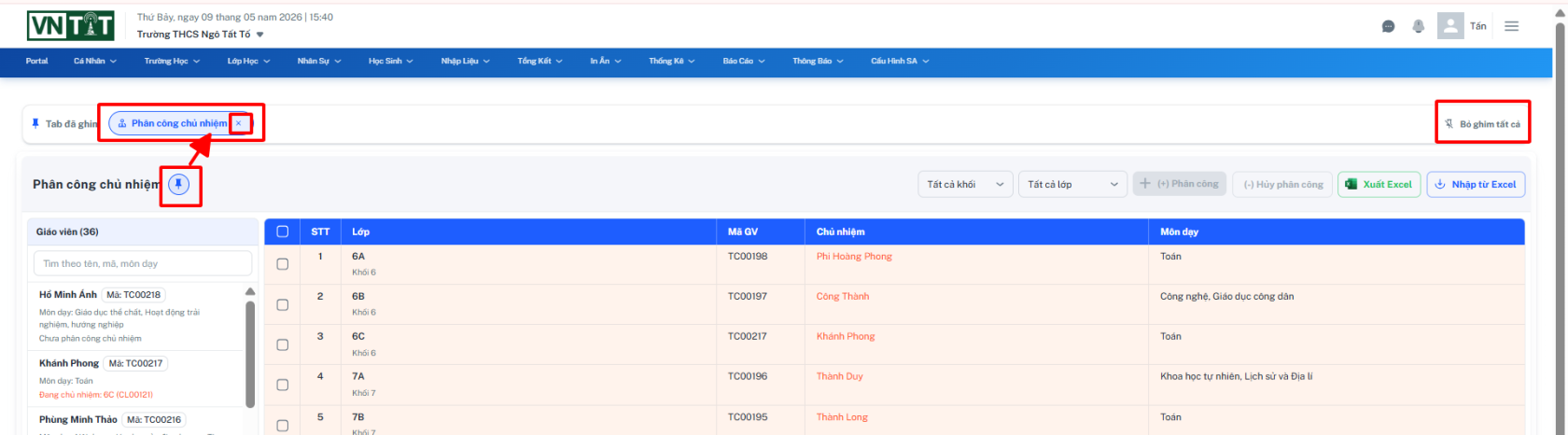Open the Tất cả lớp dropdown
The width and height of the screenshot is (1568, 435).
pos(1073,185)
